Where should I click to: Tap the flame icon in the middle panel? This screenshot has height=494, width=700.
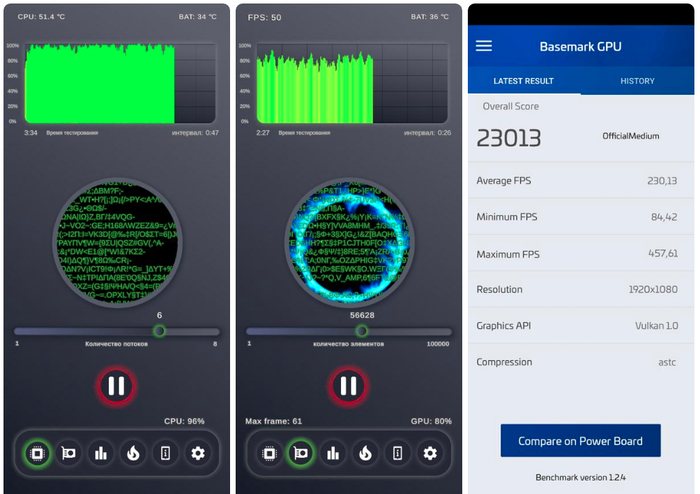click(365, 453)
